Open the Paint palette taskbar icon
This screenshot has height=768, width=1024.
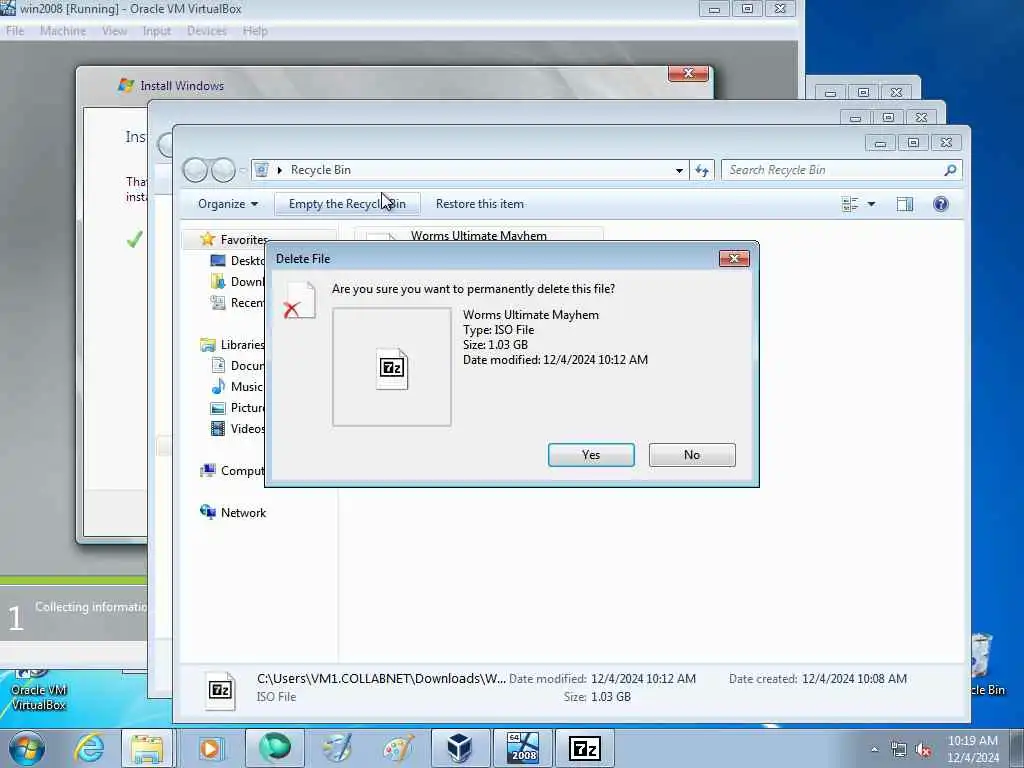point(398,748)
